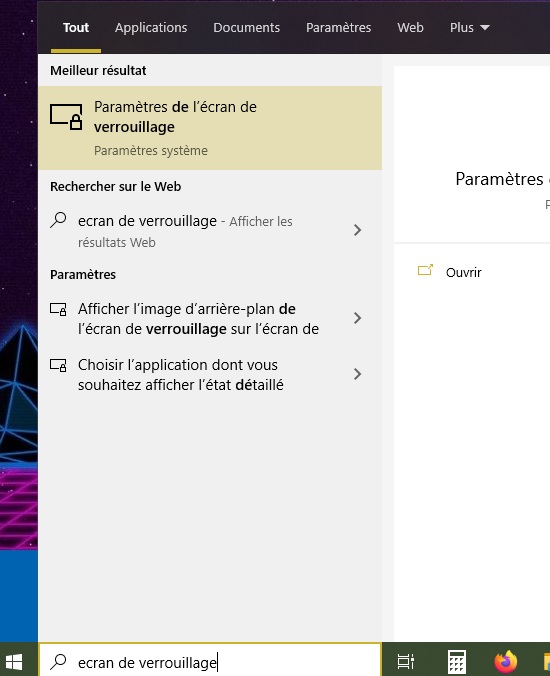Screen dimensions: 550x676
Task: Click inside the search field with ecran de verrouillage
Action: coord(210,662)
